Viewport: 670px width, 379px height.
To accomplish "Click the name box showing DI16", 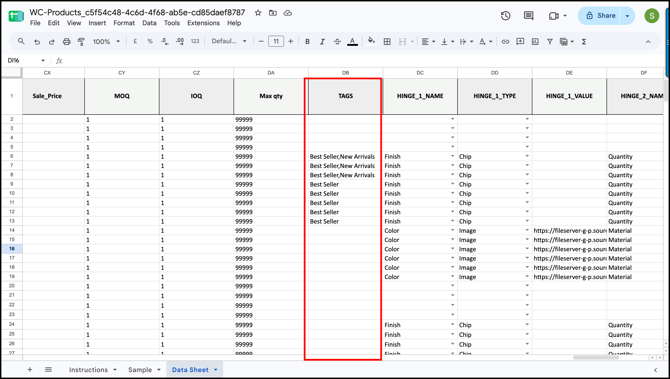I will [x=26, y=61].
